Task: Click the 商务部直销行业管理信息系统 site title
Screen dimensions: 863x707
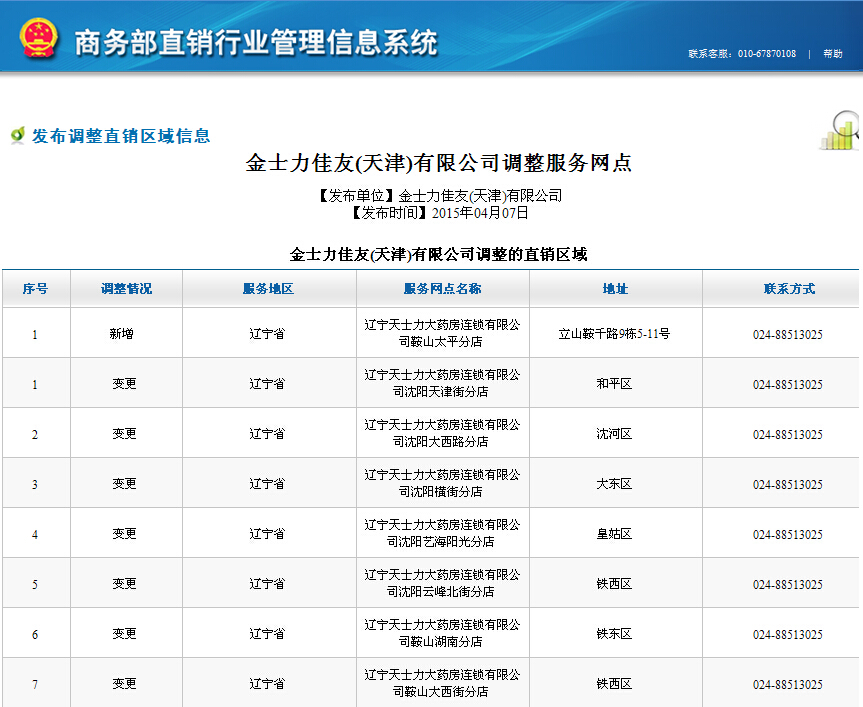Action: tap(256, 42)
